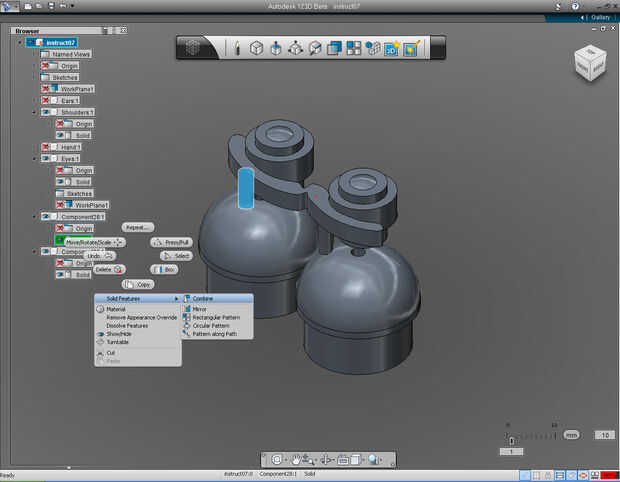Click the mm units button
The image size is (620, 482).
click(x=571, y=435)
